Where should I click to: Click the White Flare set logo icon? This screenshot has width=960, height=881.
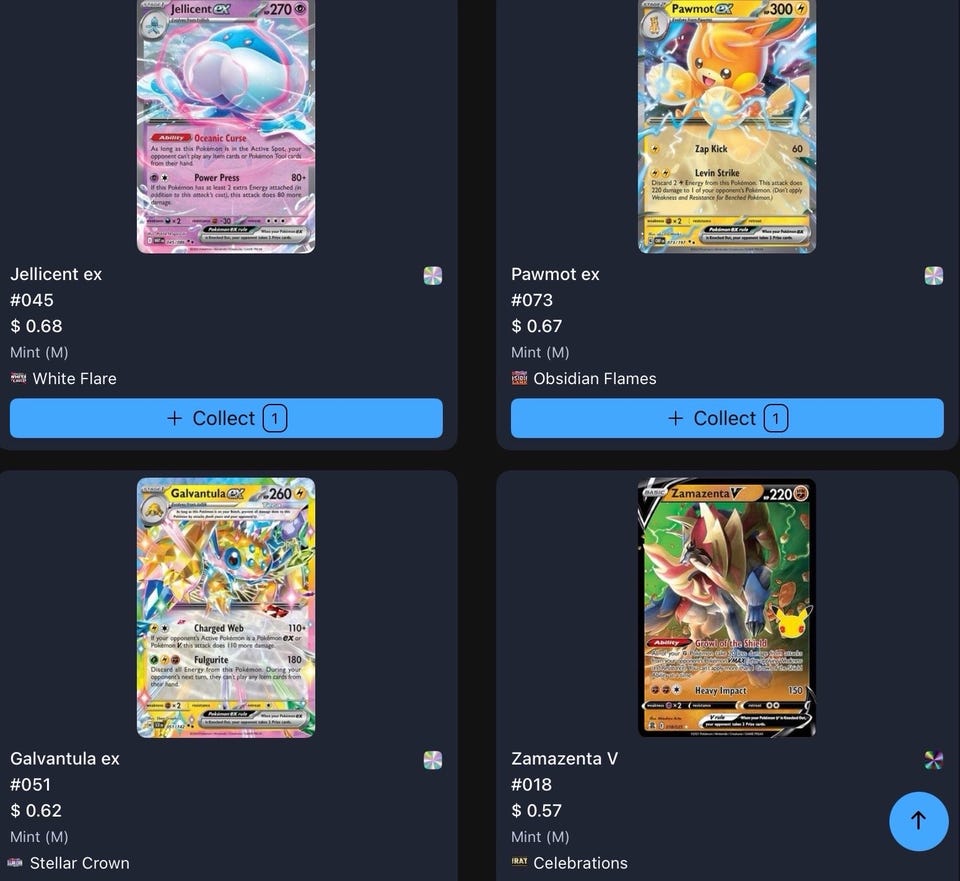[x=18, y=378]
